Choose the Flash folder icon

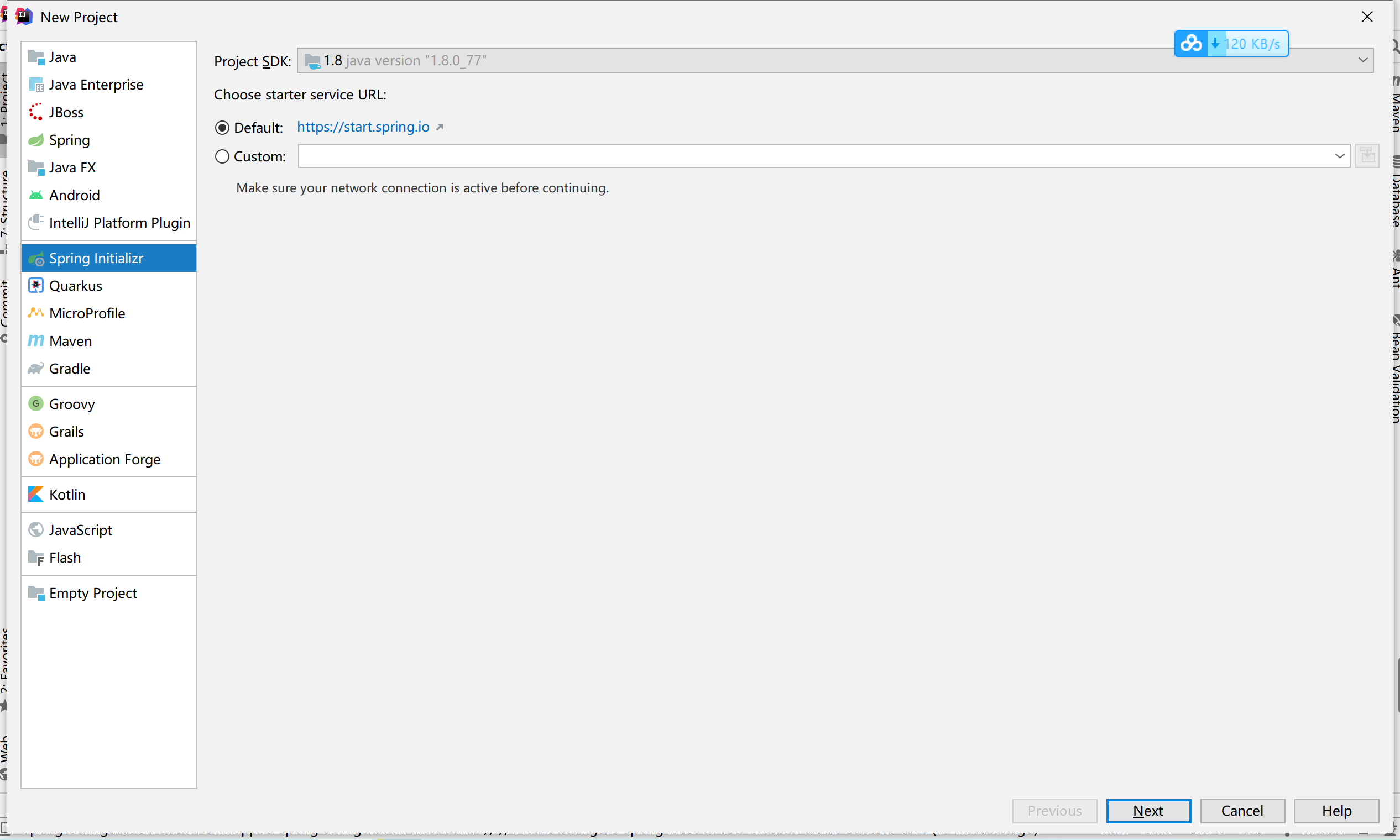click(36, 558)
